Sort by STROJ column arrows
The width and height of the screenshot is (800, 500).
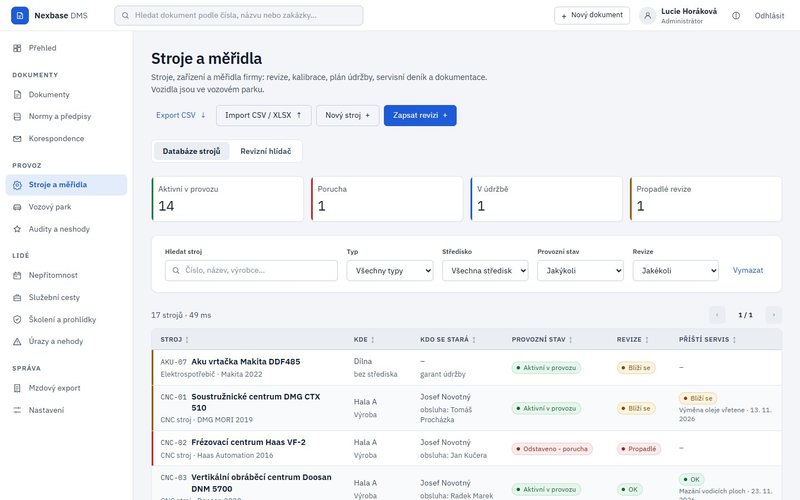187,340
